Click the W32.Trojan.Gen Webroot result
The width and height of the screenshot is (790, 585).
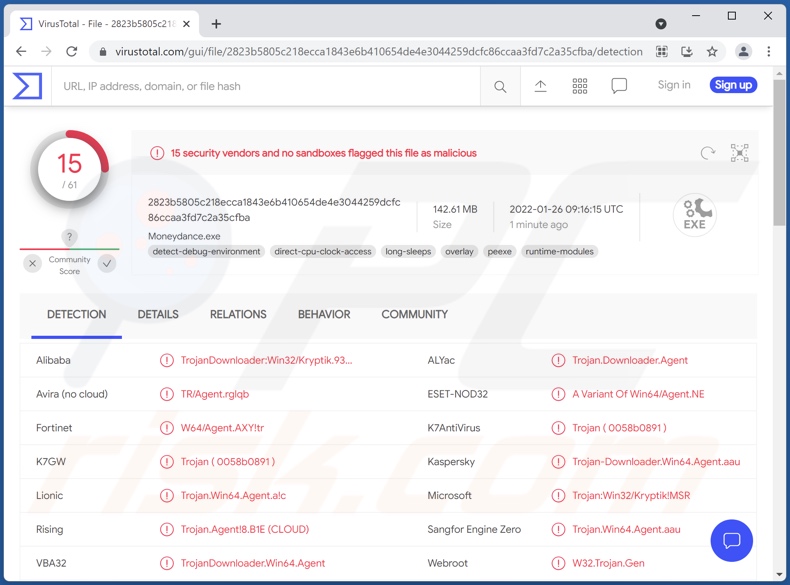pos(608,563)
